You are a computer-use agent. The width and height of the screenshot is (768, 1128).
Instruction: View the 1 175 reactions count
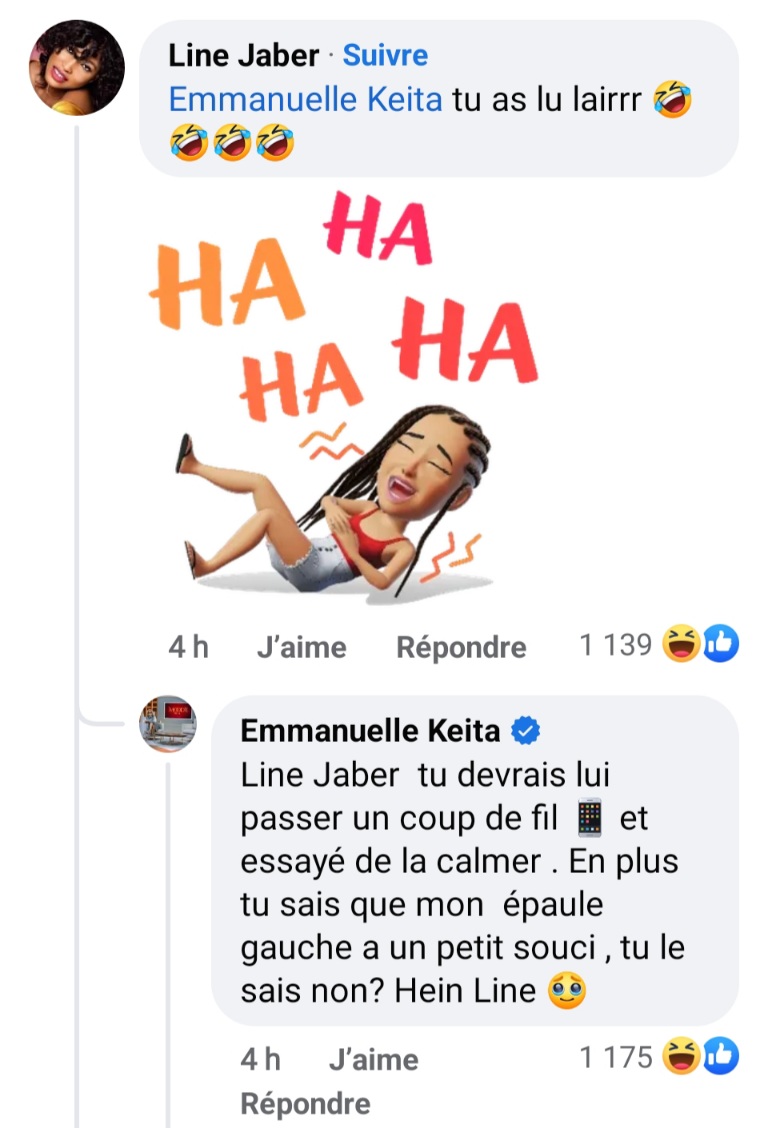(616, 1057)
